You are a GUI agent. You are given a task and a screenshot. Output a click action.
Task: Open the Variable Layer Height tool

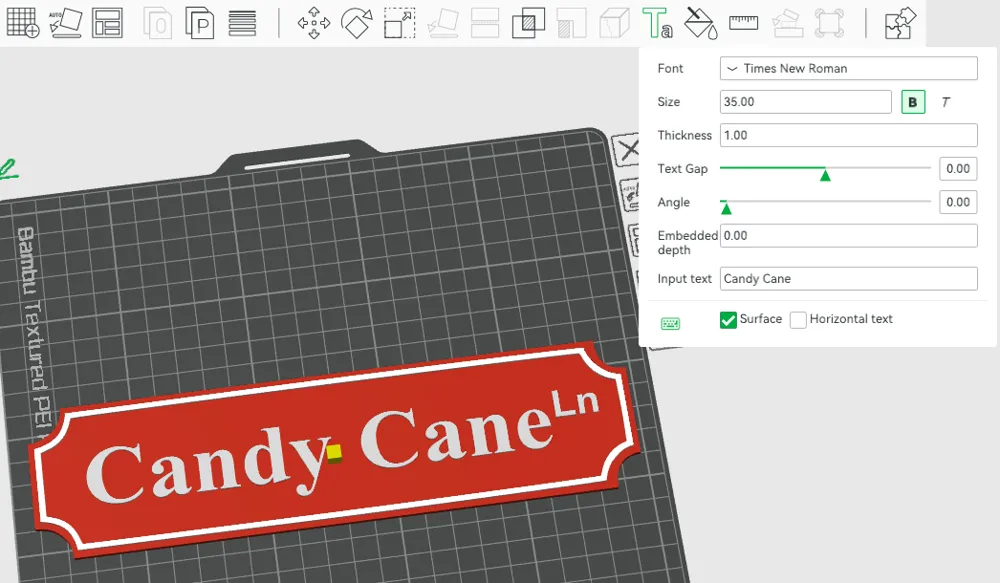(242, 23)
